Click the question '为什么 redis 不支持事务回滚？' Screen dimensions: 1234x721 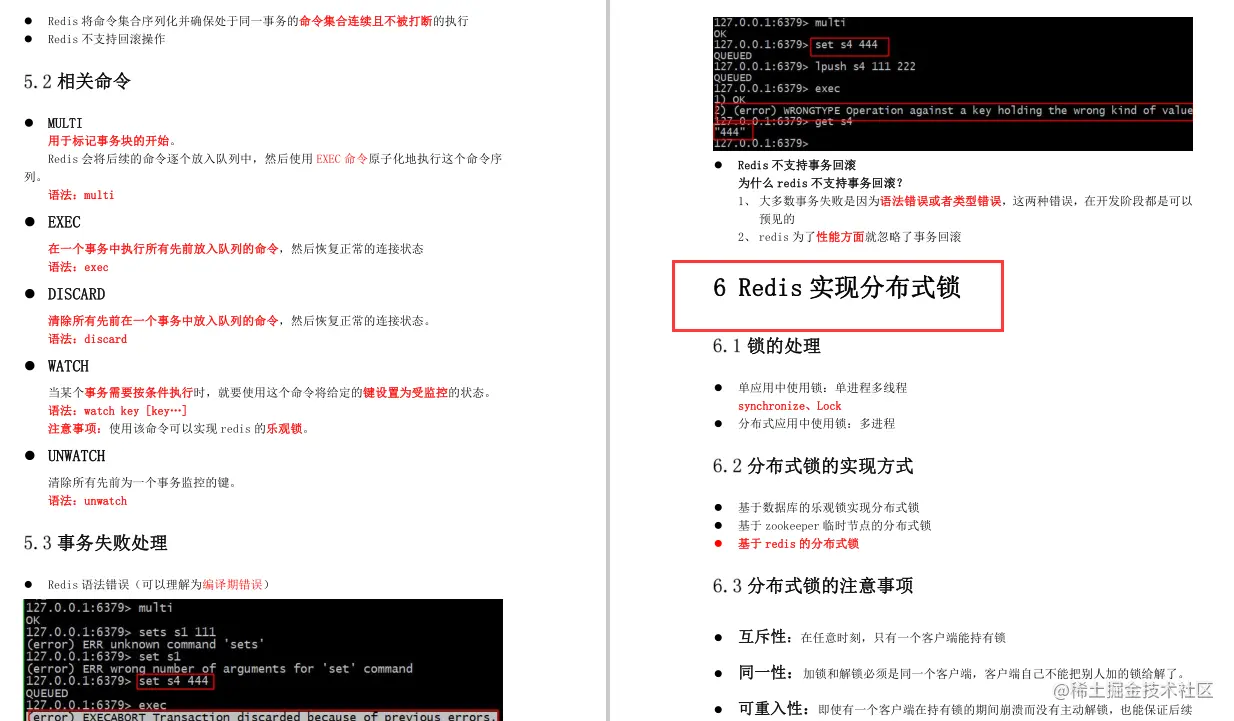pos(821,183)
